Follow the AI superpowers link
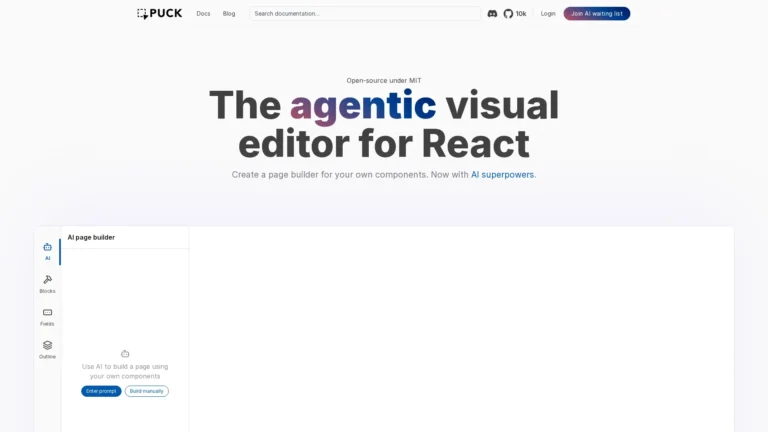Screen dimensions: 768x432 (x=502, y=174)
